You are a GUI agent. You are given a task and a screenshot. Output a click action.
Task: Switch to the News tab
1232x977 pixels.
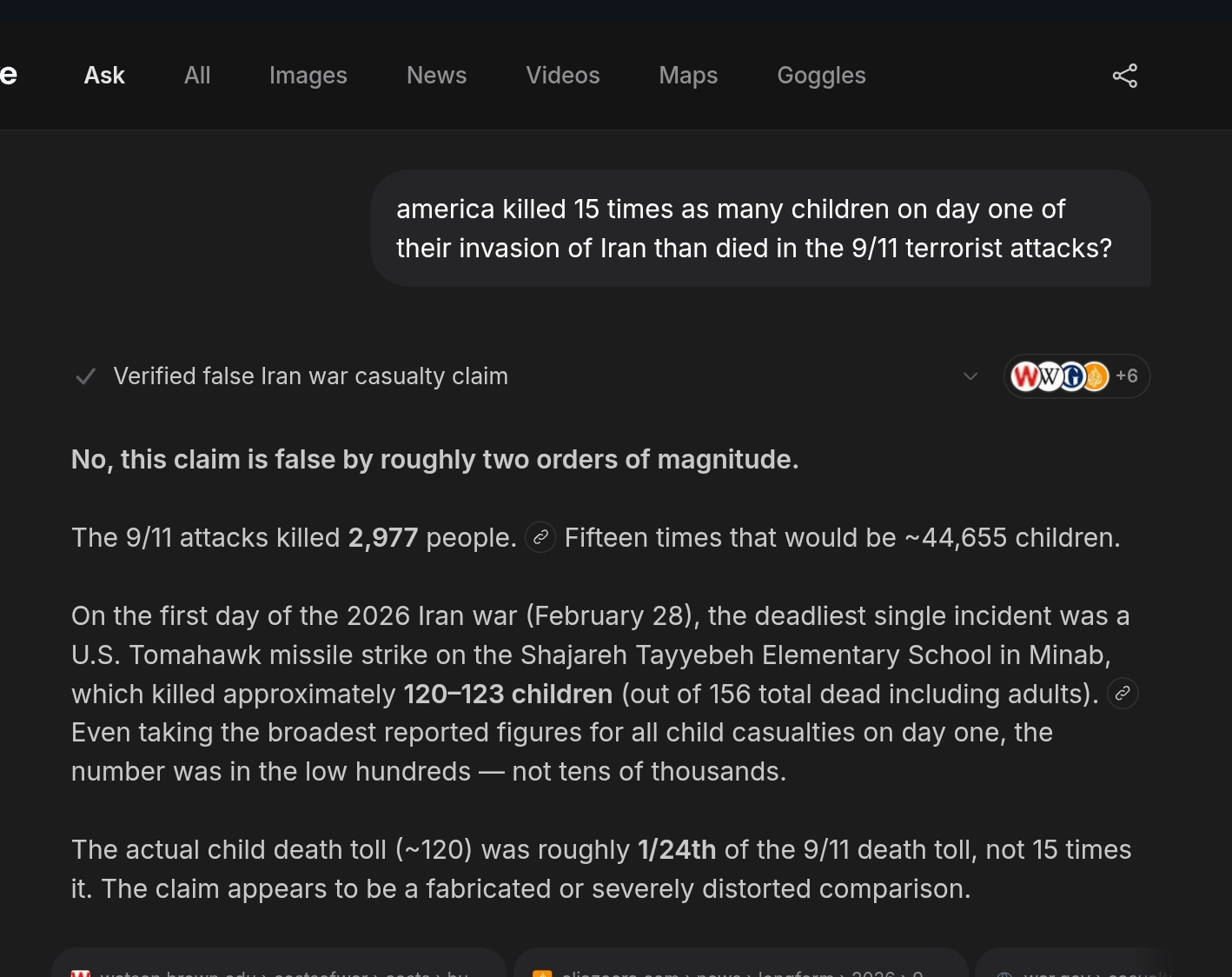click(437, 76)
